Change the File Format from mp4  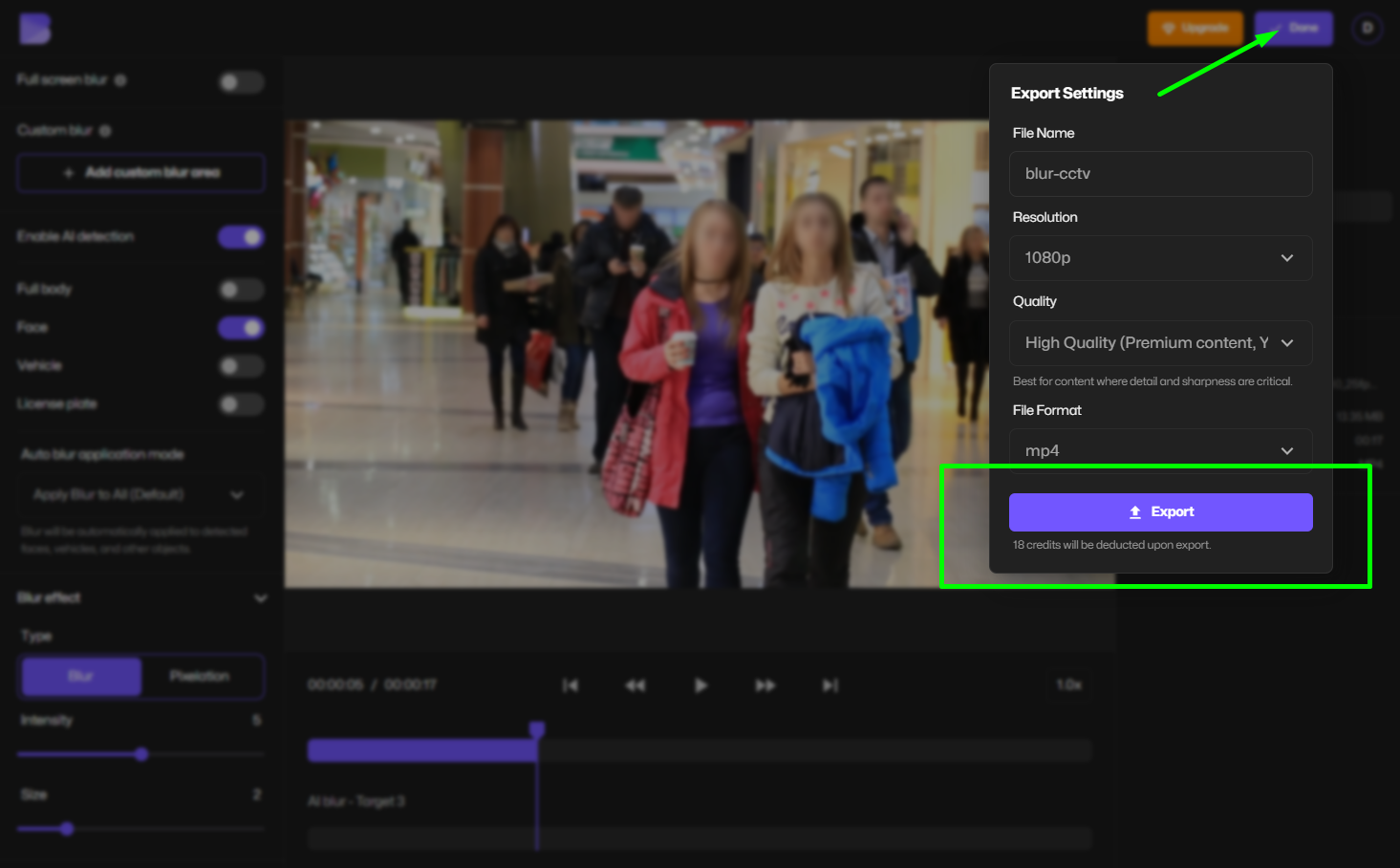coord(1159,449)
